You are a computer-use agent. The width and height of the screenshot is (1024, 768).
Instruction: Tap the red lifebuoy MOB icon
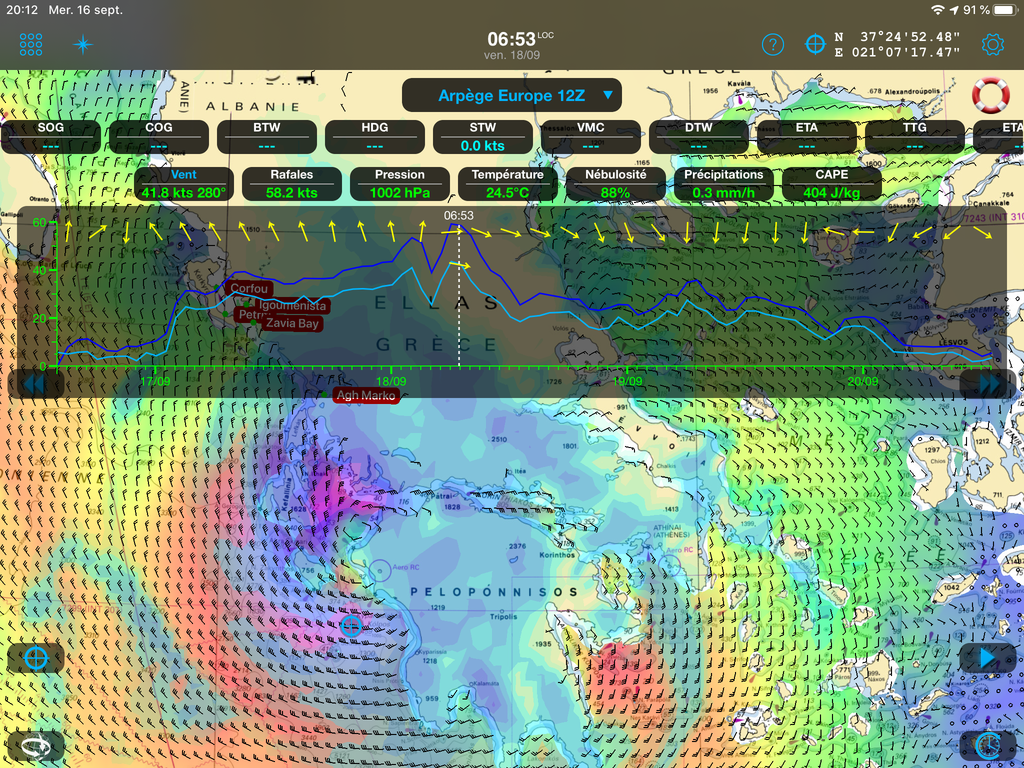[991, 95]
